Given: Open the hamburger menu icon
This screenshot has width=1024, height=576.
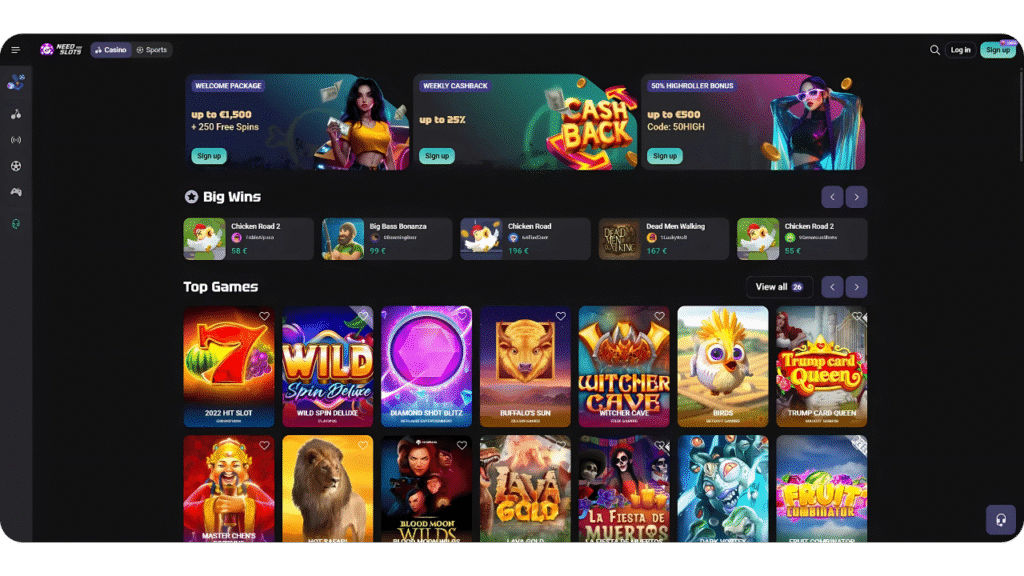Looking at the screenshot, I should point(16,50).
